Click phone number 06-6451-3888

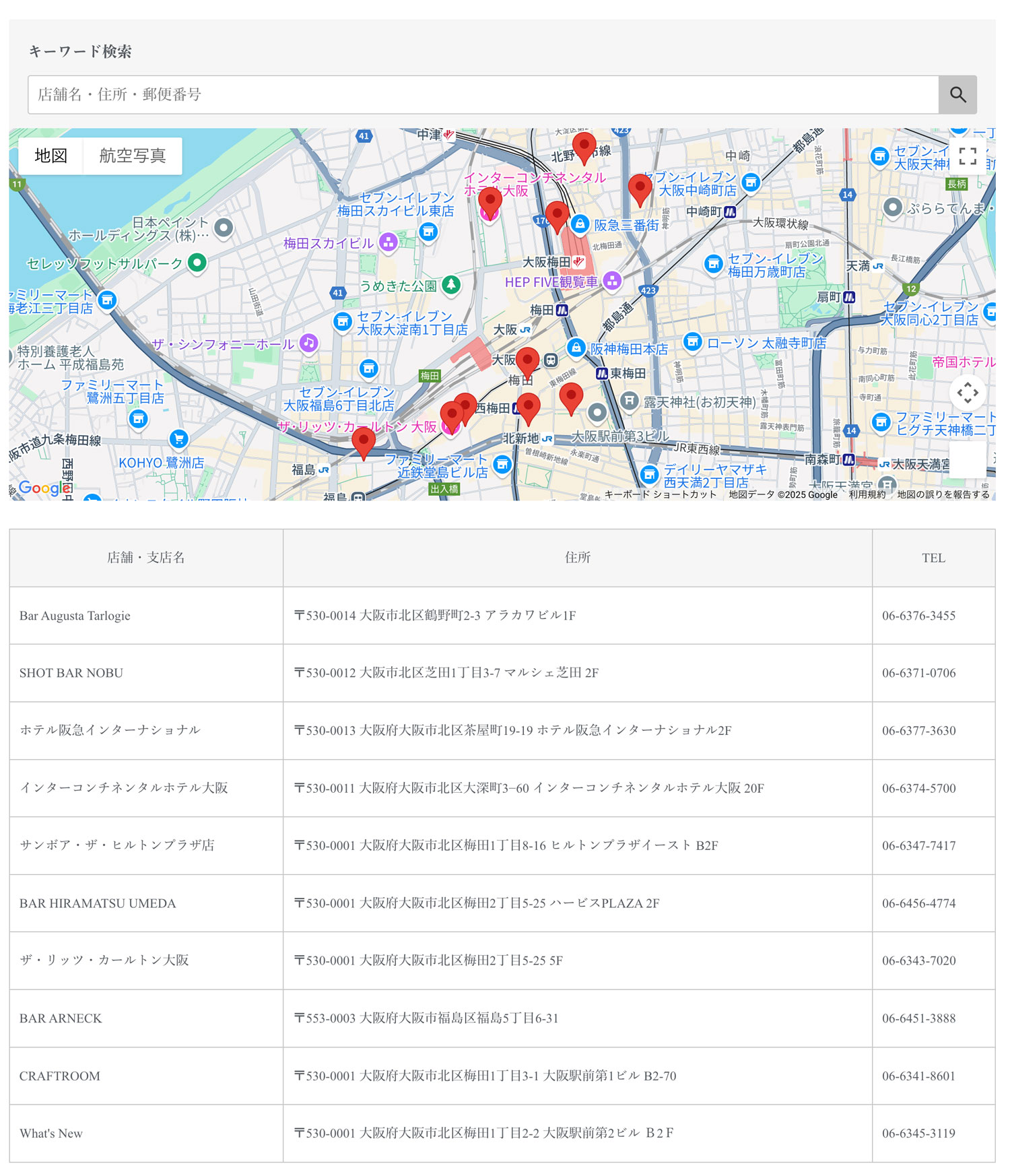(919, 1018)
